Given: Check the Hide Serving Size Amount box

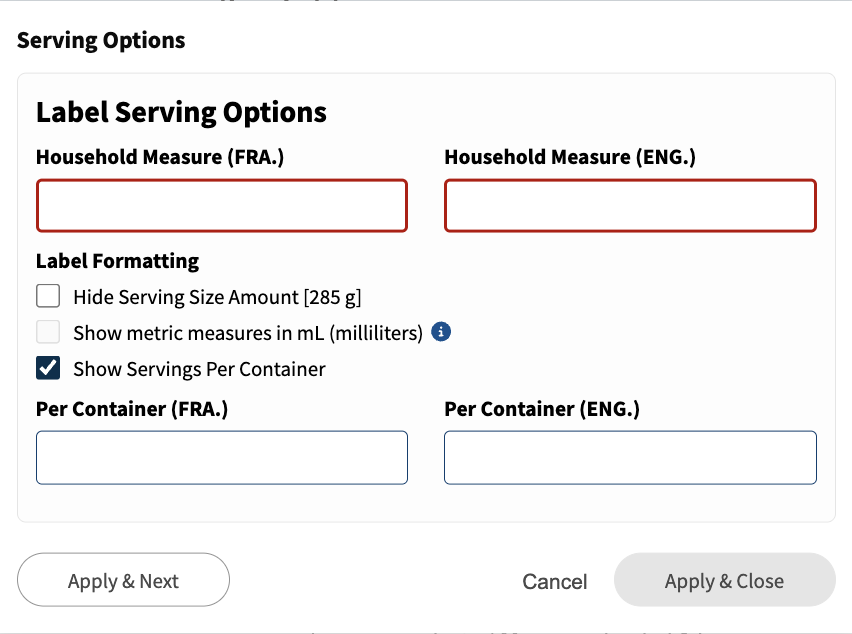Looking at the screenshot, I should click(x=46, y=296).
